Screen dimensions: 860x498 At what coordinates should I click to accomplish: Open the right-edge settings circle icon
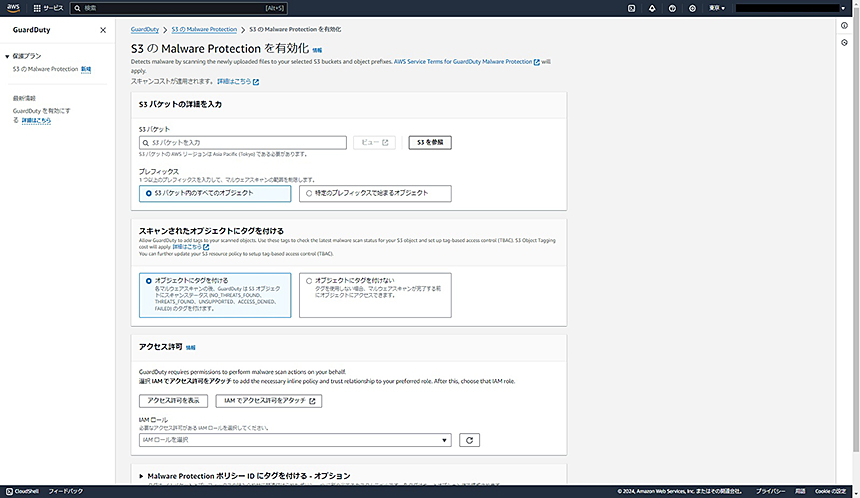(x=844, y=42)
